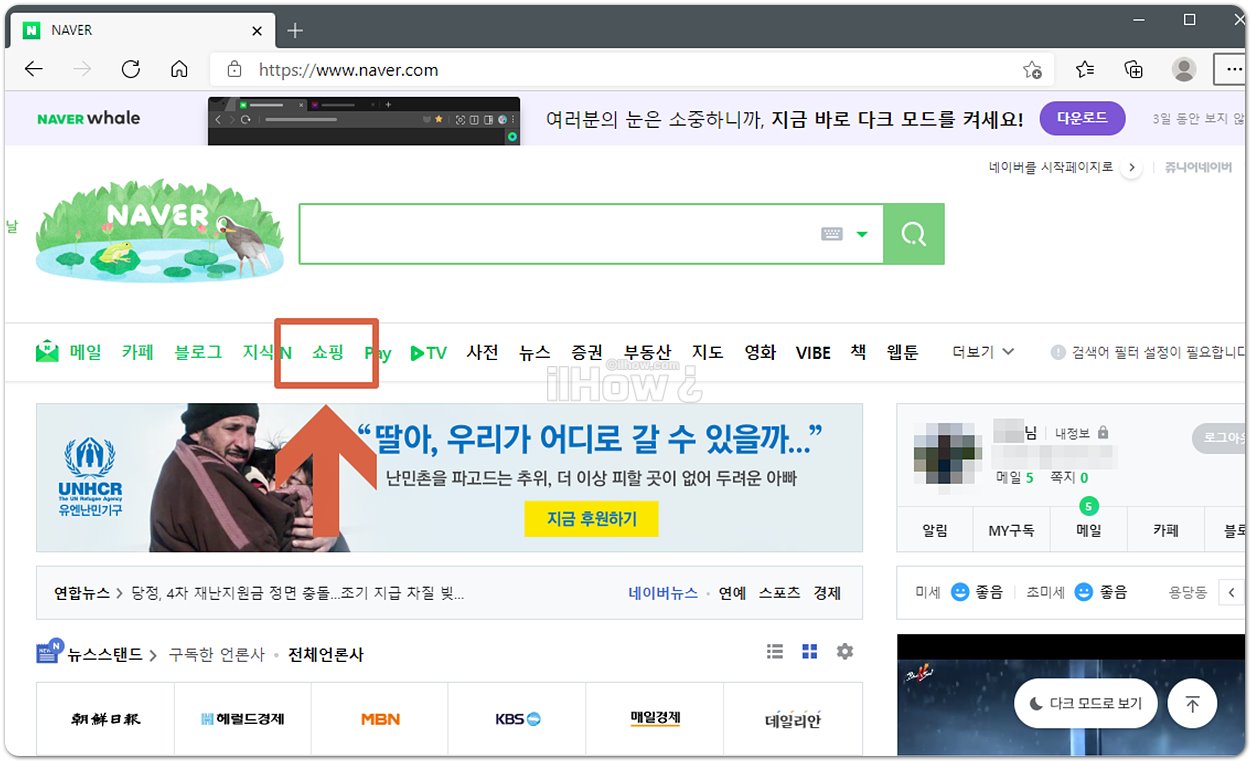The width and height of the screenshot is (1250, 761).
Task: Open VIBE in the service menu
Action: tap(813, 353)
